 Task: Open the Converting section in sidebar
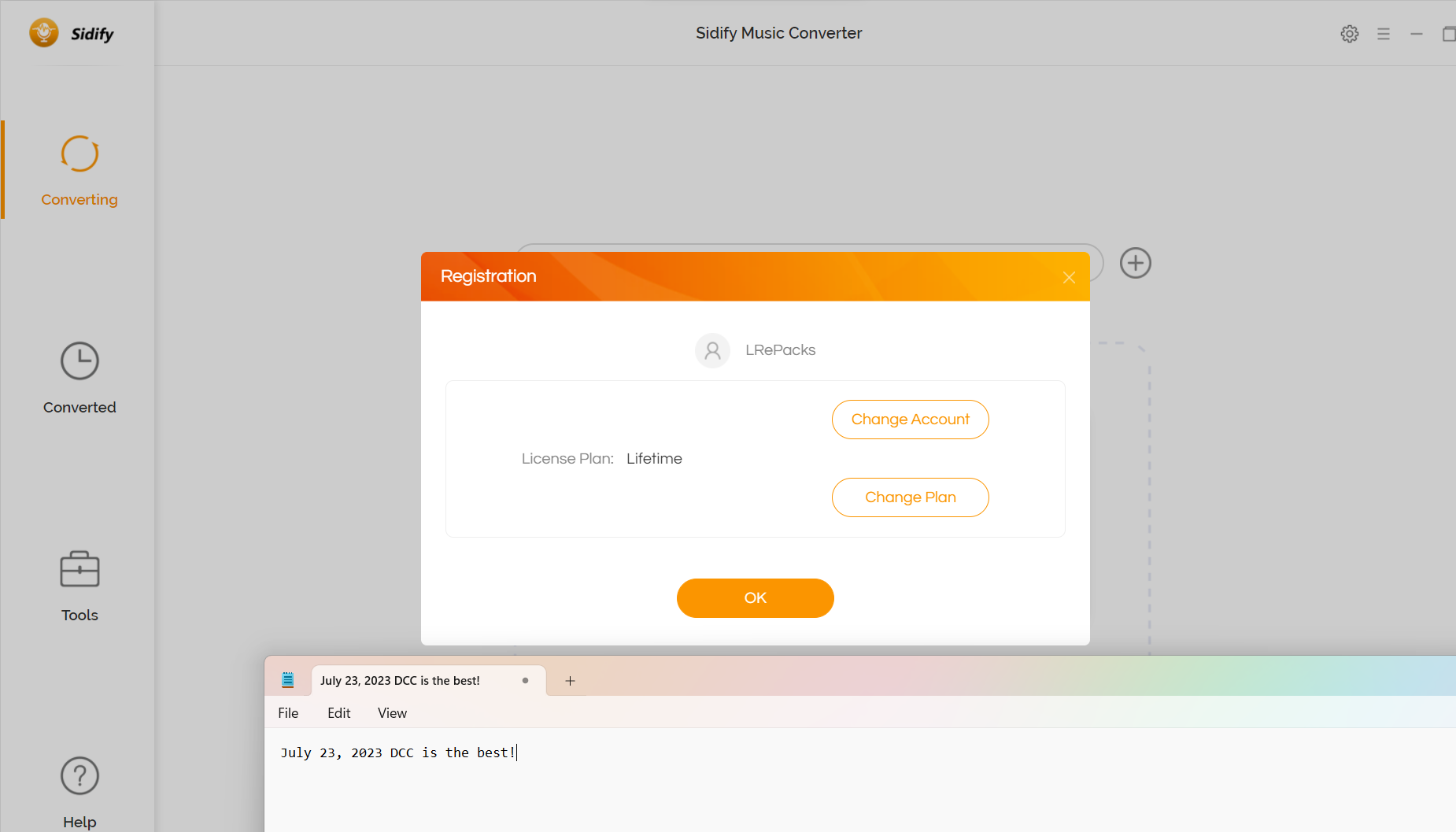(79, 170)
